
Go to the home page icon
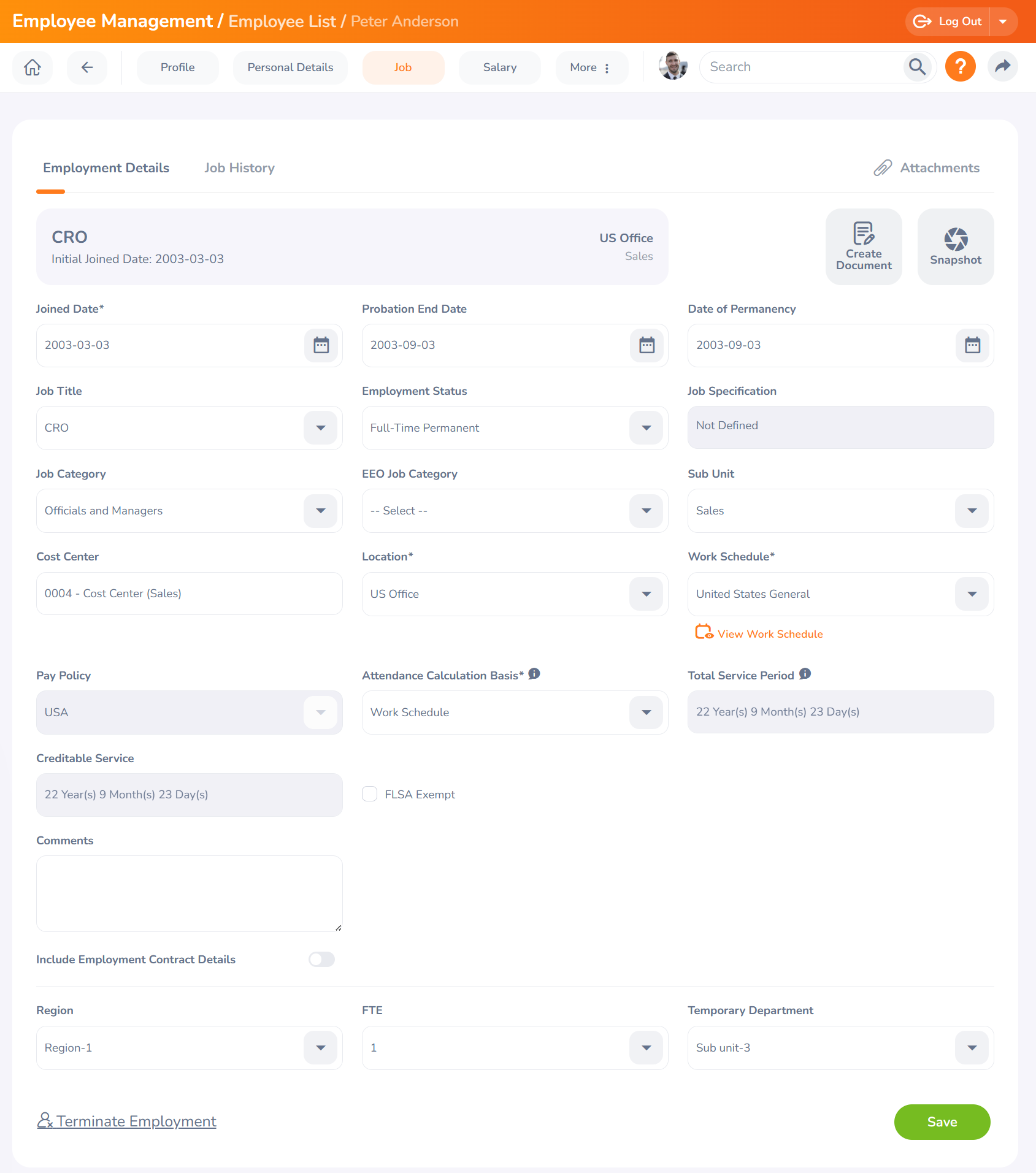(x=33, y=67)
